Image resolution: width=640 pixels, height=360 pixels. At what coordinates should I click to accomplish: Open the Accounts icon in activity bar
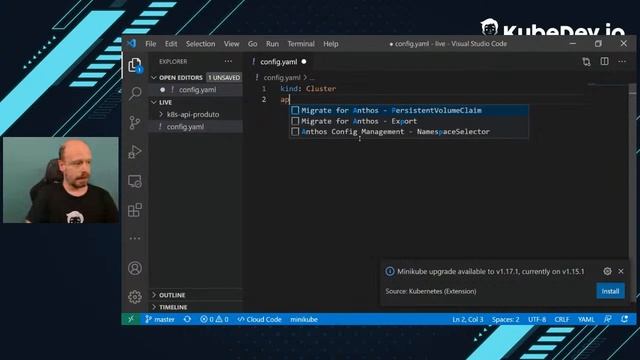pos(135,268)
